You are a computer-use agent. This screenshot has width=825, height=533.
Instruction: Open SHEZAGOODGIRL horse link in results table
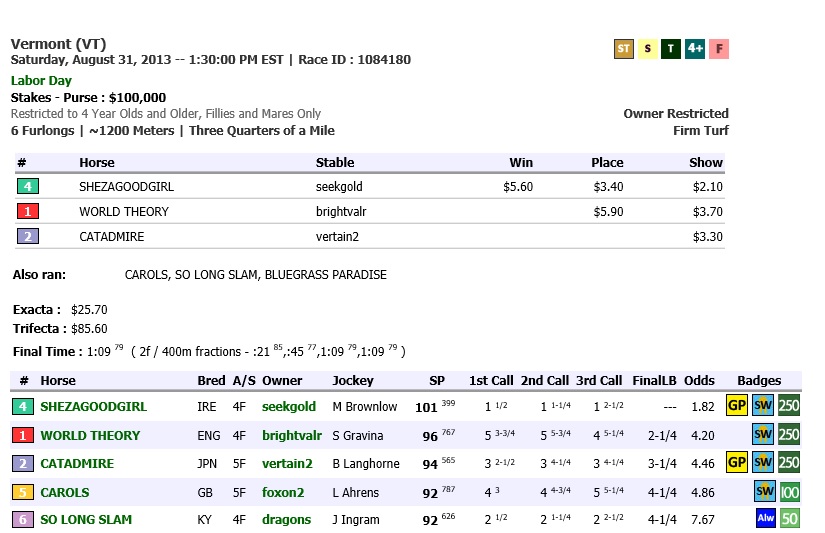(93, 407)
